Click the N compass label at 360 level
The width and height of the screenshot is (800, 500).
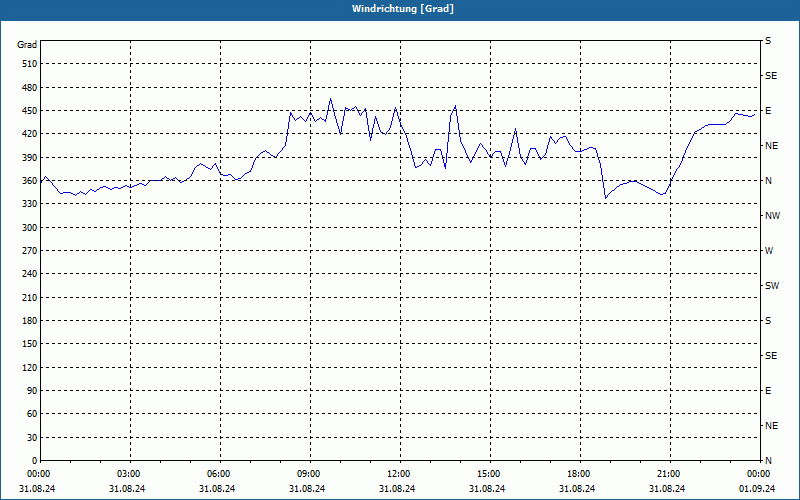pos(769,181)
